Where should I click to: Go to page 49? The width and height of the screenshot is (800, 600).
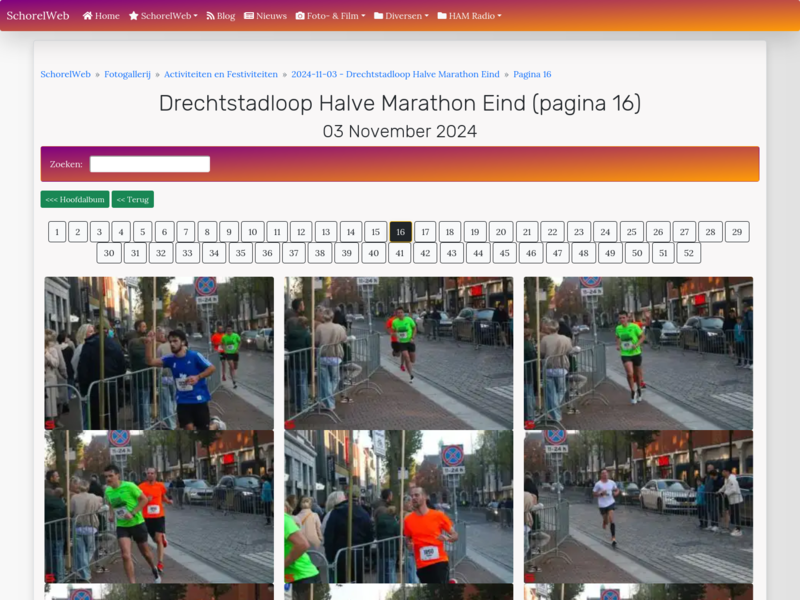coord(610,253)
